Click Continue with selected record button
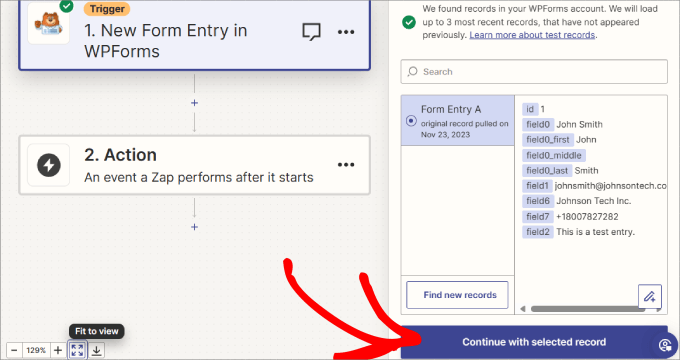This screenshot has height=360, width=680. [x=534, y=342]
